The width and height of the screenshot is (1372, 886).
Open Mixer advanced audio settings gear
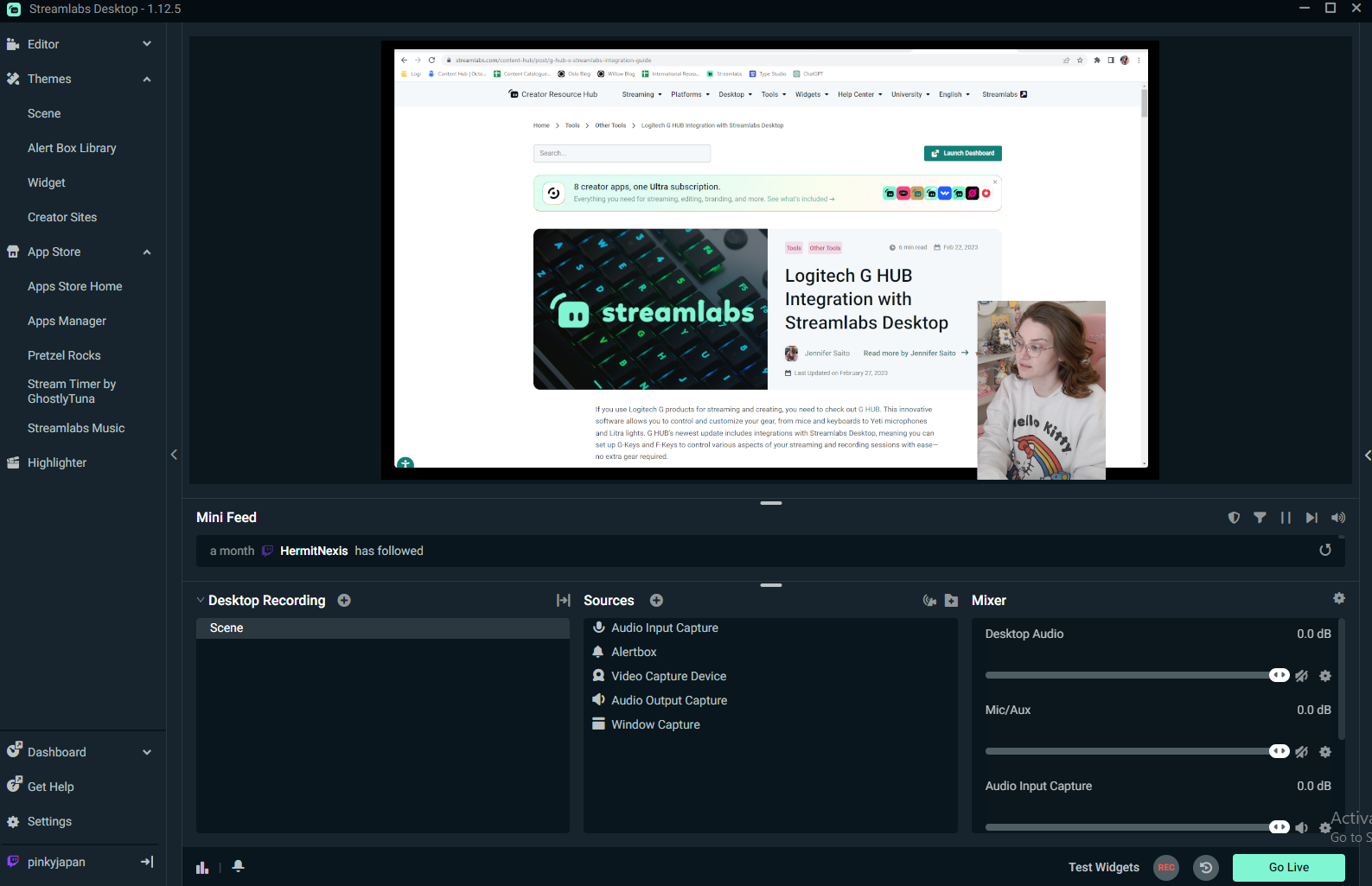pos(1339,598)
